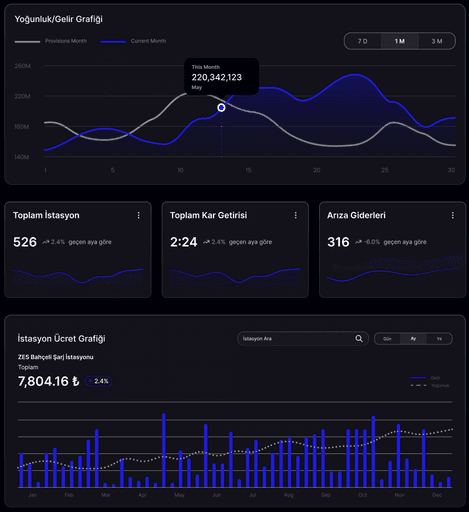The image size is (469, 512).
Task: Click the Toplam İstasyon sparkline chart
Action: [x=78, y=276]
